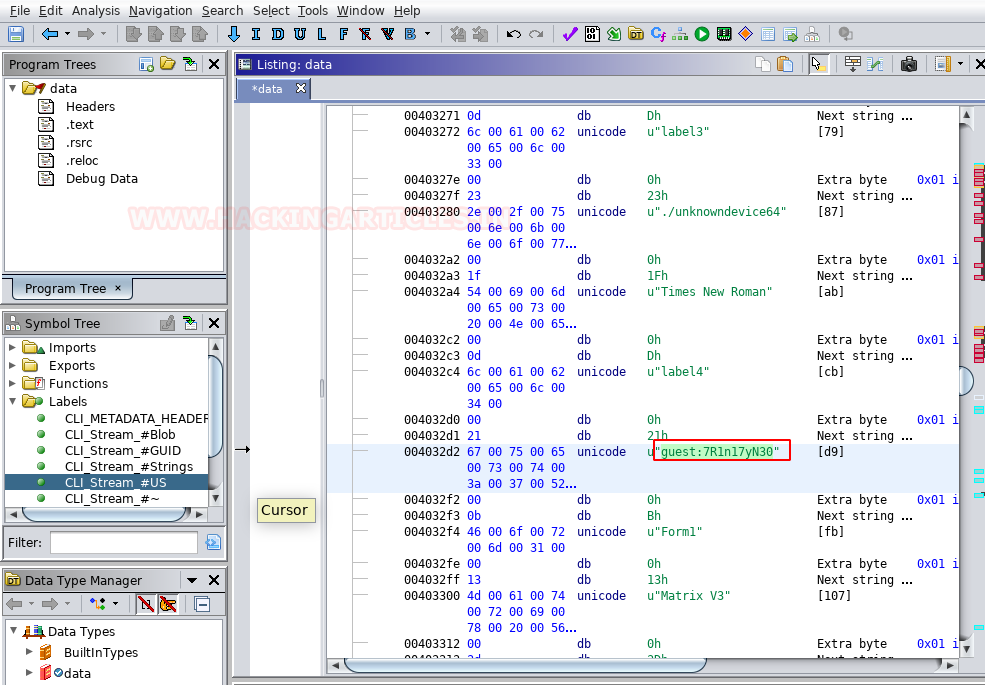Image resolution: width=985 pixels, height=685 pixels.
Task: Click the Save program floppy icon
Action: click(16, 34)
